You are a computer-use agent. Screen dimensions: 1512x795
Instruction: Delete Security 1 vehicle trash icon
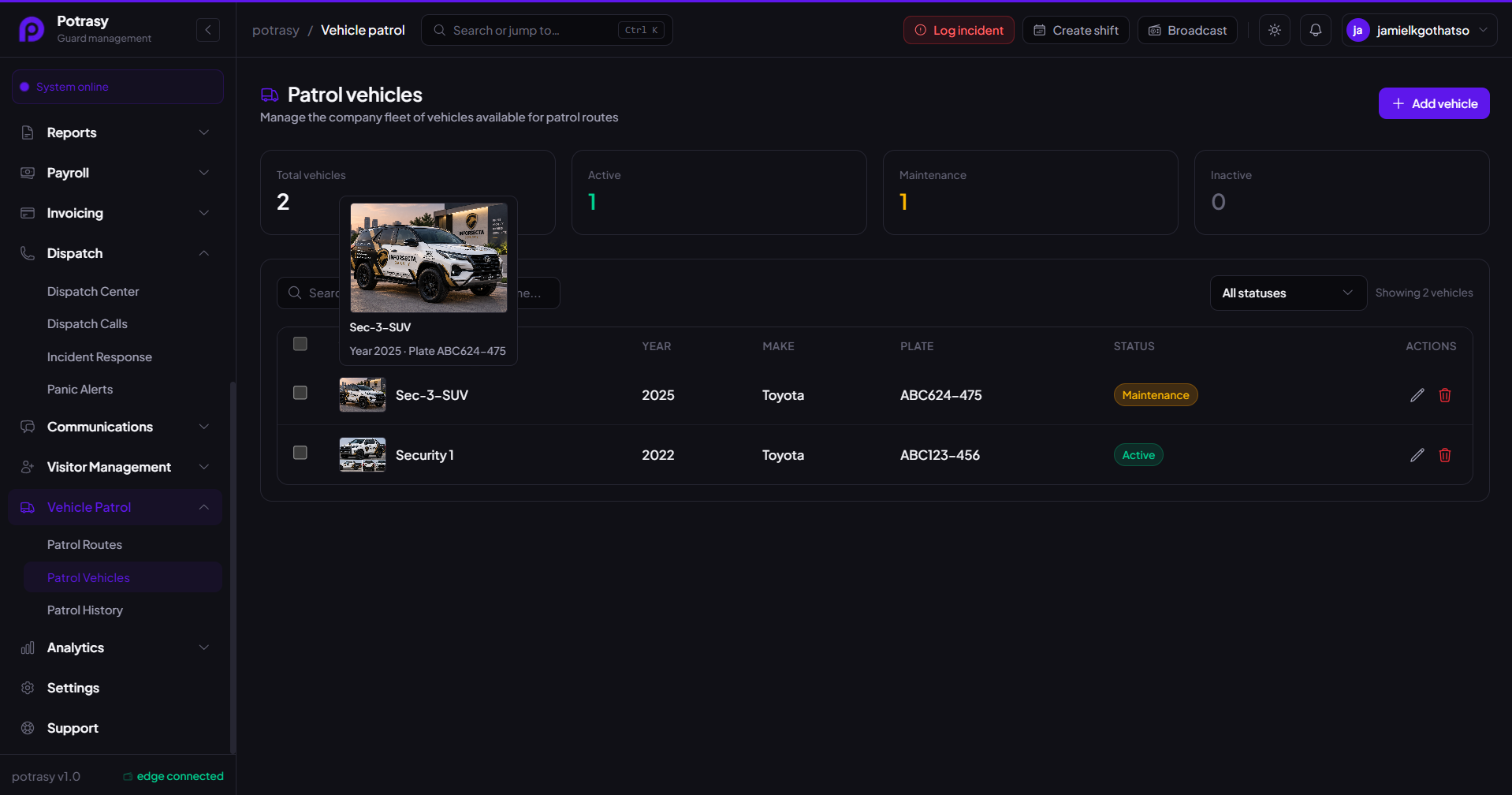click(x=1445, y=455)
